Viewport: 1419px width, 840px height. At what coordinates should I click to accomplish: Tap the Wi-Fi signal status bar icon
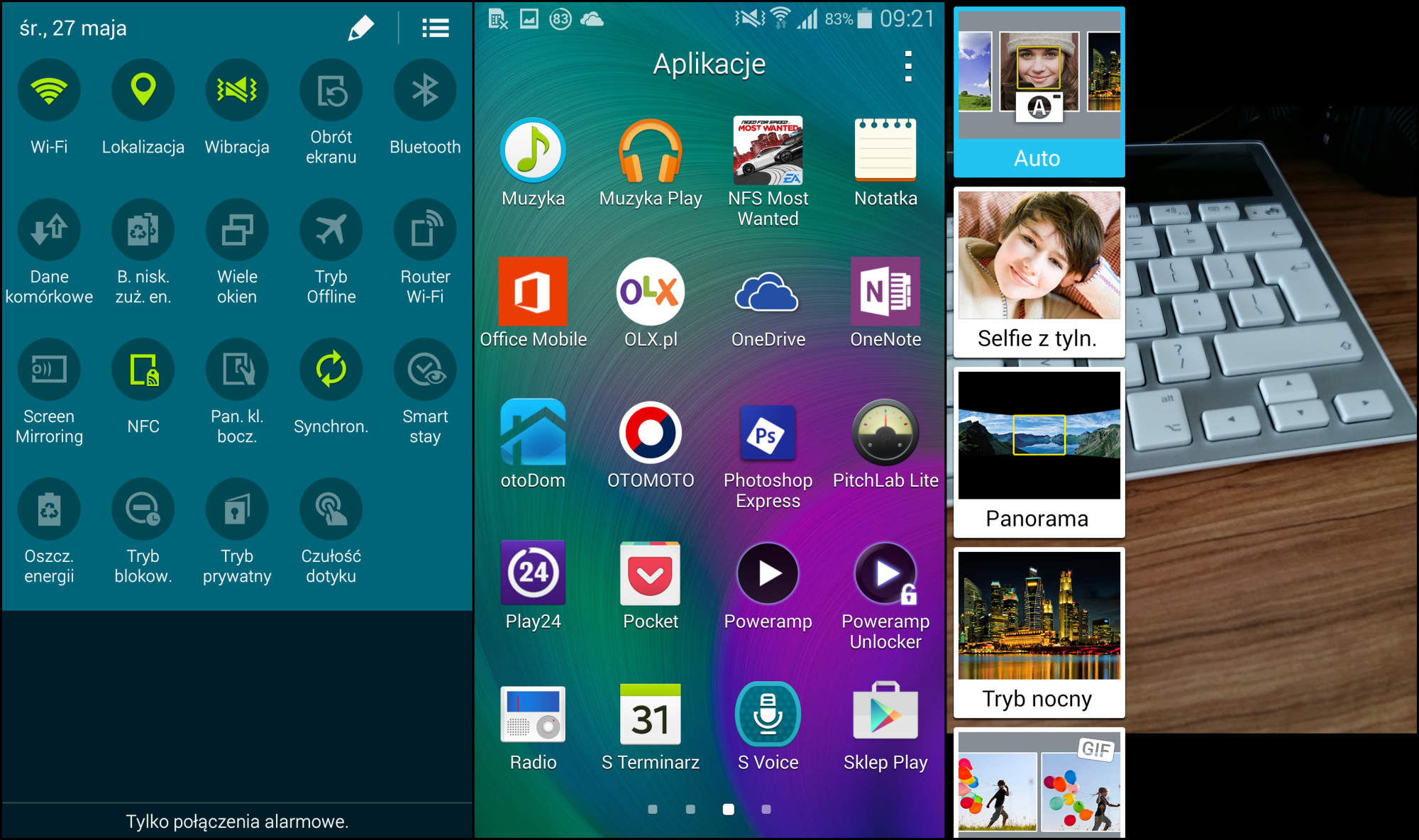coord(780,18)
